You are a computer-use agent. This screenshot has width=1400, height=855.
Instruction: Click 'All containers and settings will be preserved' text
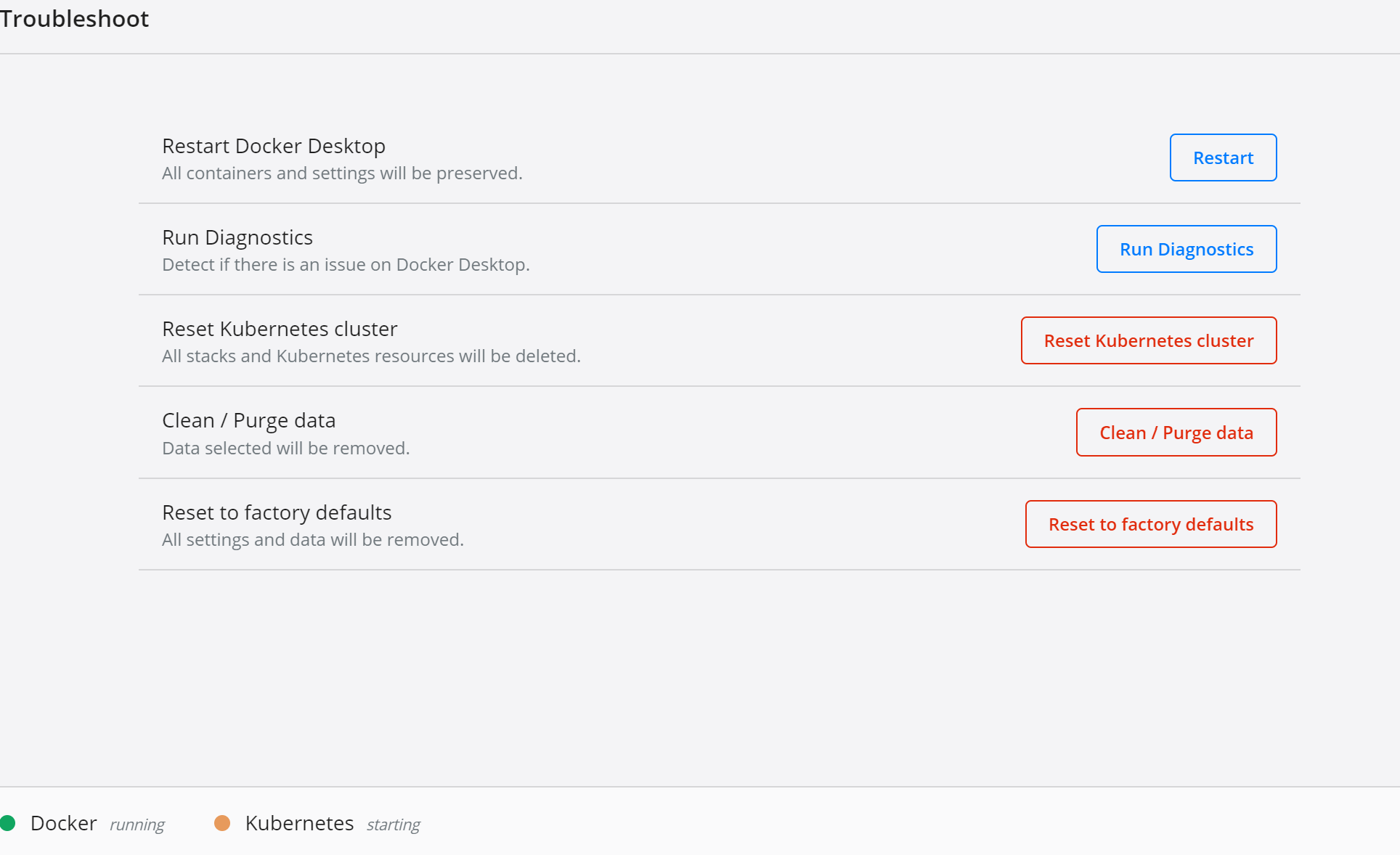point(341,173)
